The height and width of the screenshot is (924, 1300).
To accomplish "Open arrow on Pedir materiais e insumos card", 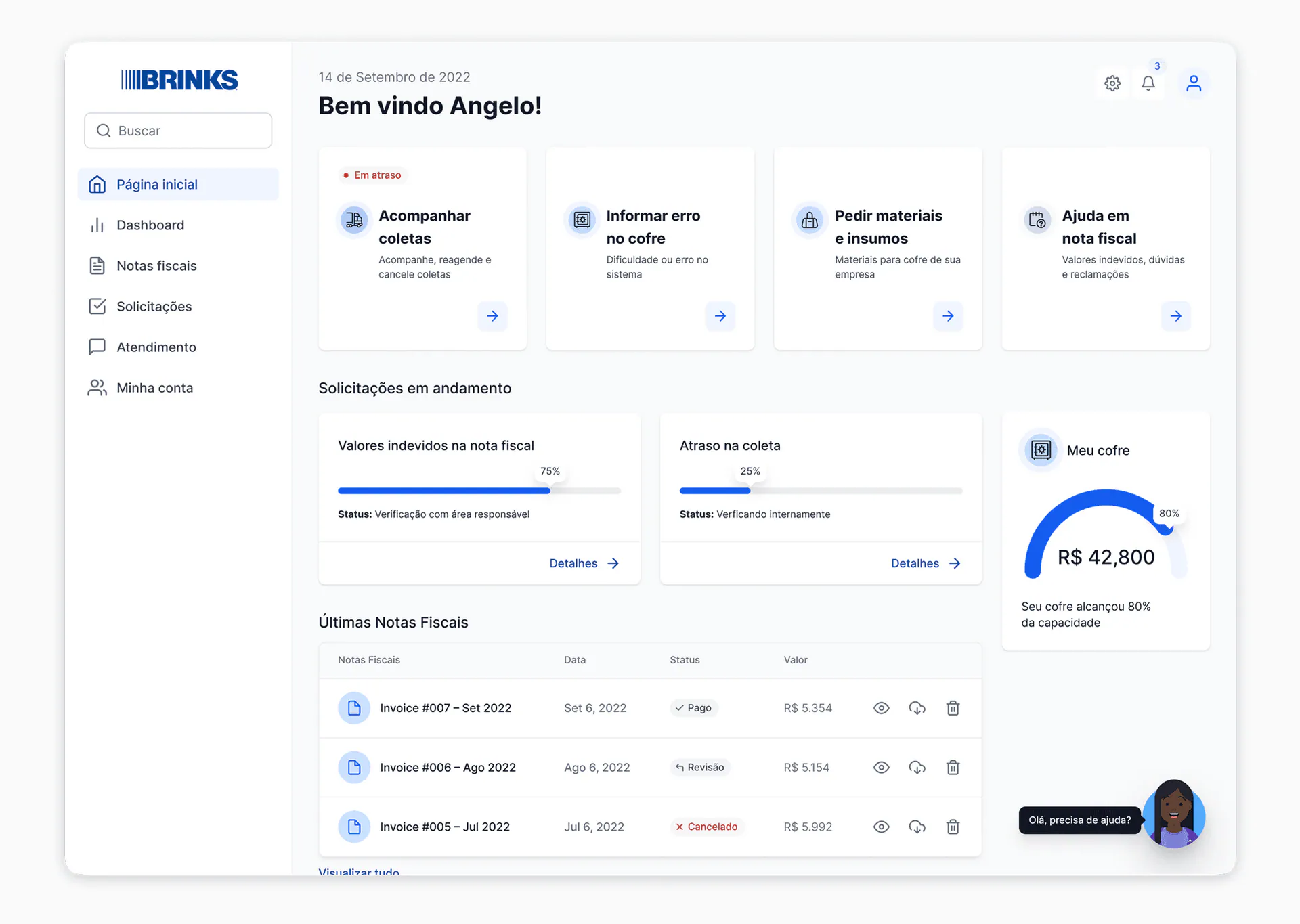I will (948, 316).
